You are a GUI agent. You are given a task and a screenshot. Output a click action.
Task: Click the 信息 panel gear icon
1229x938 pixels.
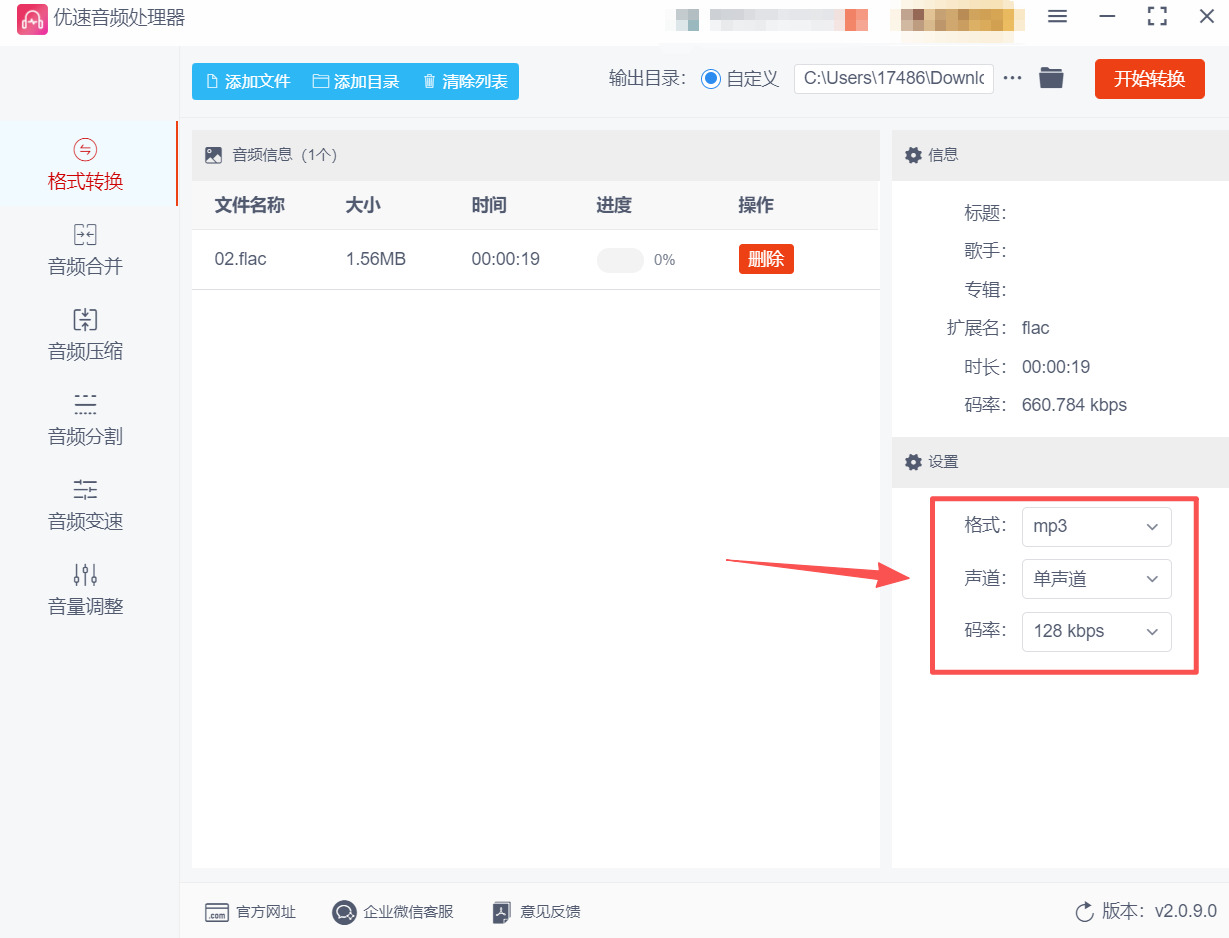(x=913, y=155)
